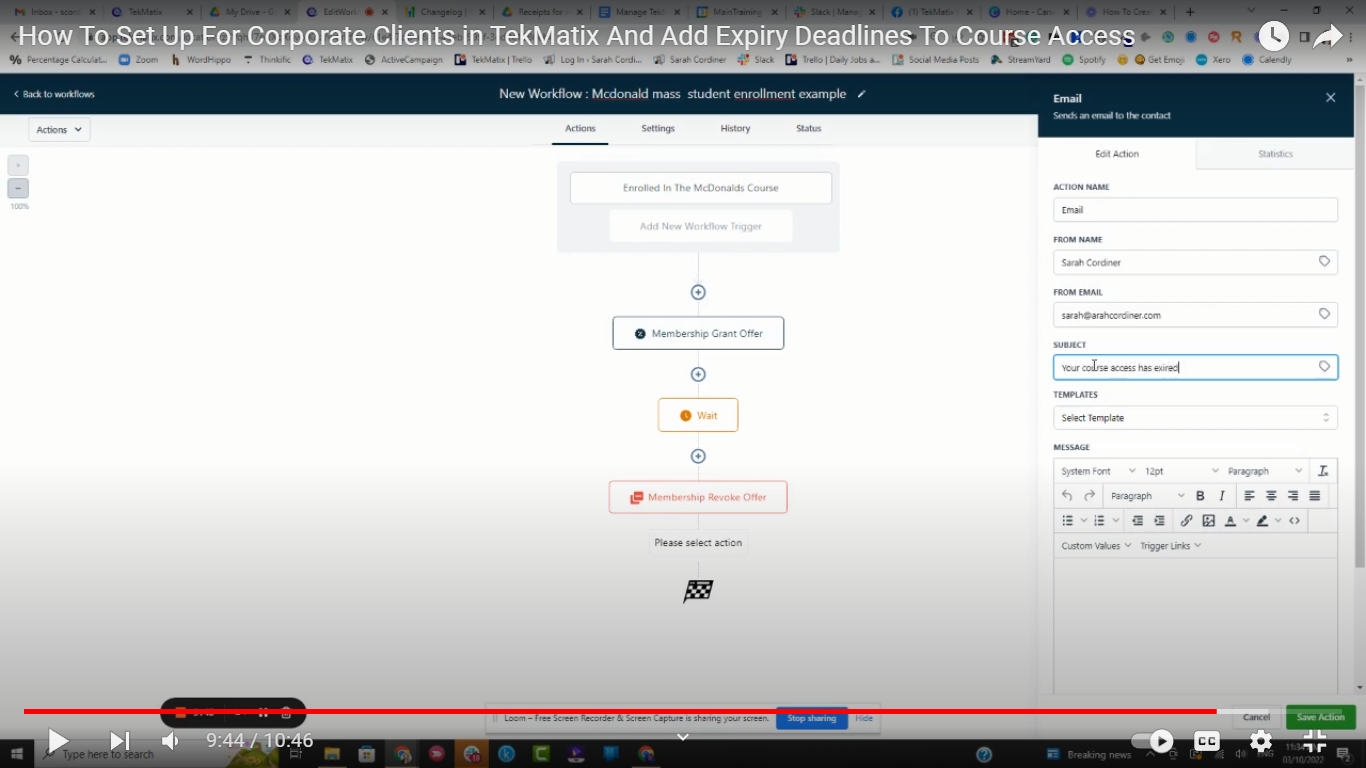Screen dimensions: 1366x768
Task: Click the tag icon in From Email field
Action: pyautogui.click(x=1324, y=314)
